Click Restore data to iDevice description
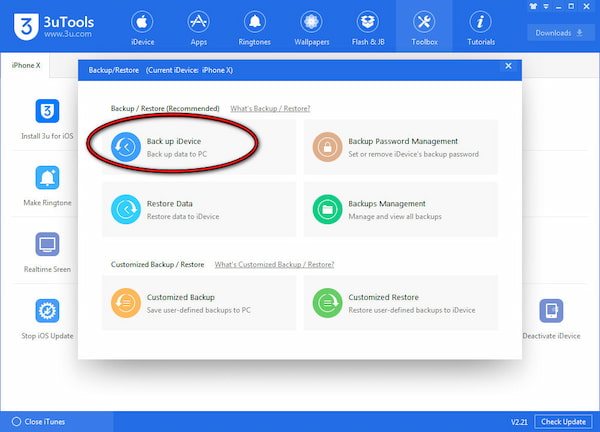 pyautogui.click(x=183, y=217)
